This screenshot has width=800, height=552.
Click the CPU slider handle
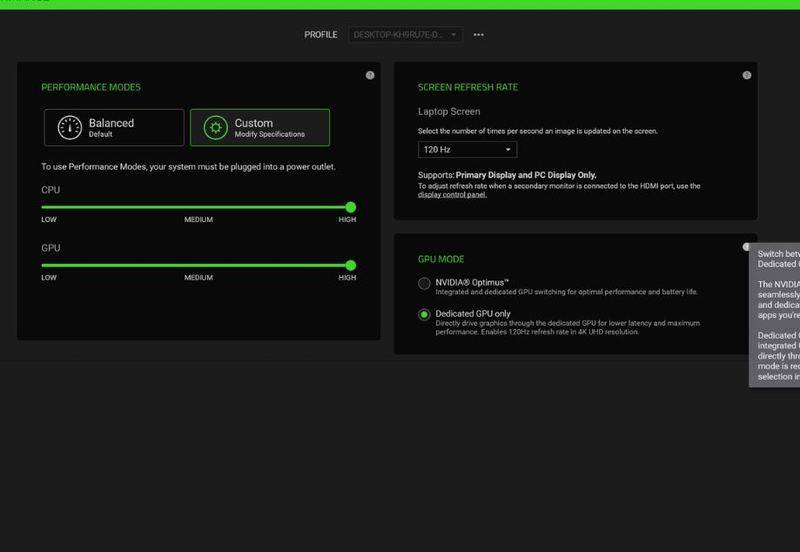[x=351, y=207]
